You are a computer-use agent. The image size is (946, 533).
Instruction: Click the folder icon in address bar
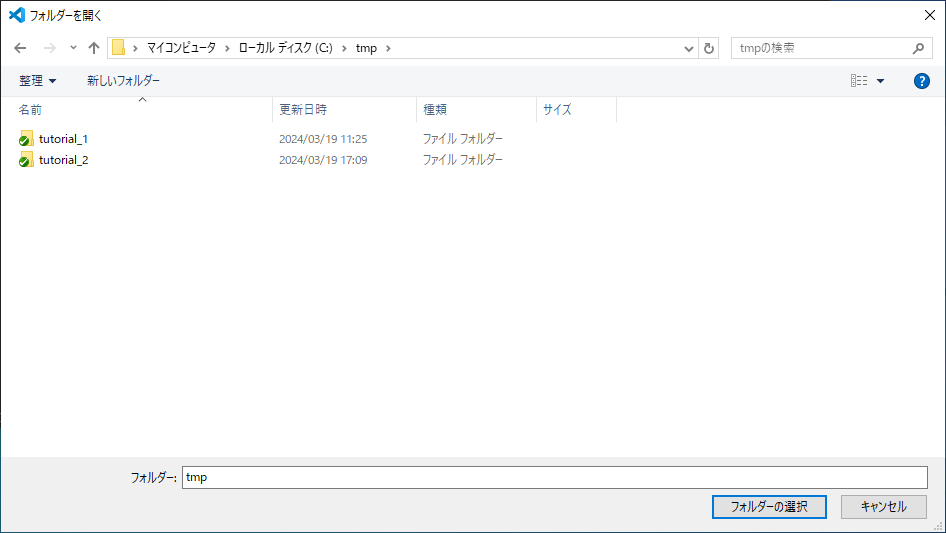(x=119, y=48)
